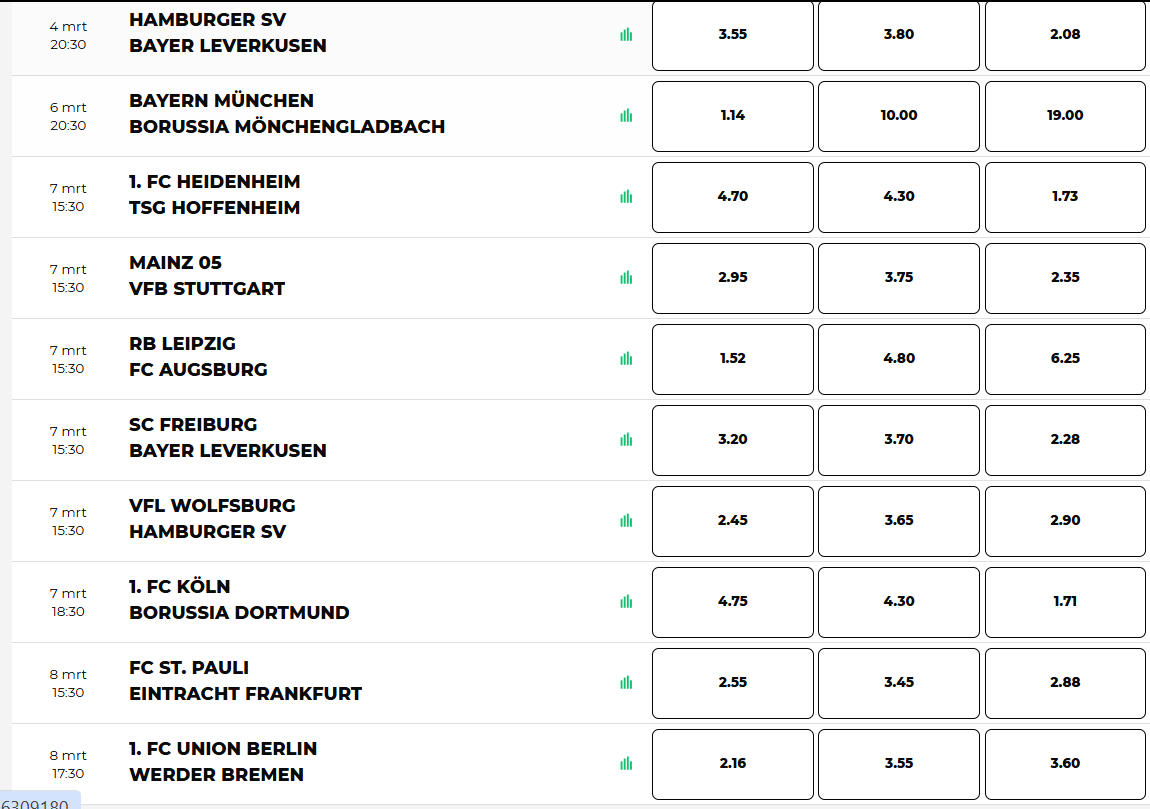Screen dimensions: 1150x809
Task: Select Bayern München home win odds 1.14
Action: pos(733,116)
